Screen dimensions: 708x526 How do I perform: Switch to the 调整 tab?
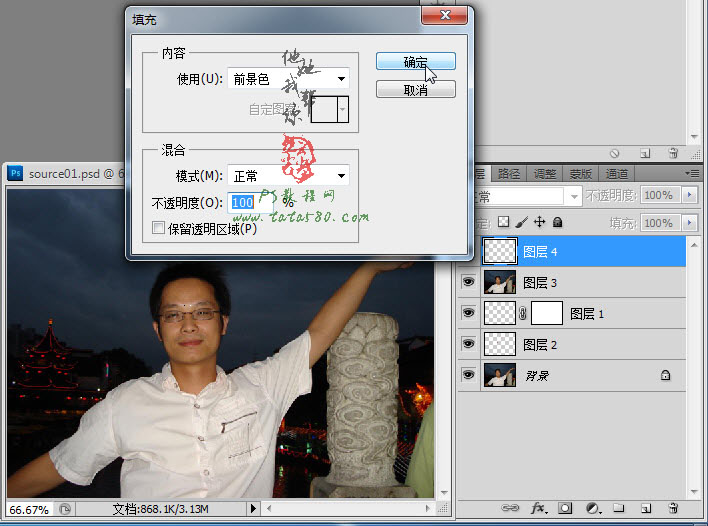coord(545,174)
